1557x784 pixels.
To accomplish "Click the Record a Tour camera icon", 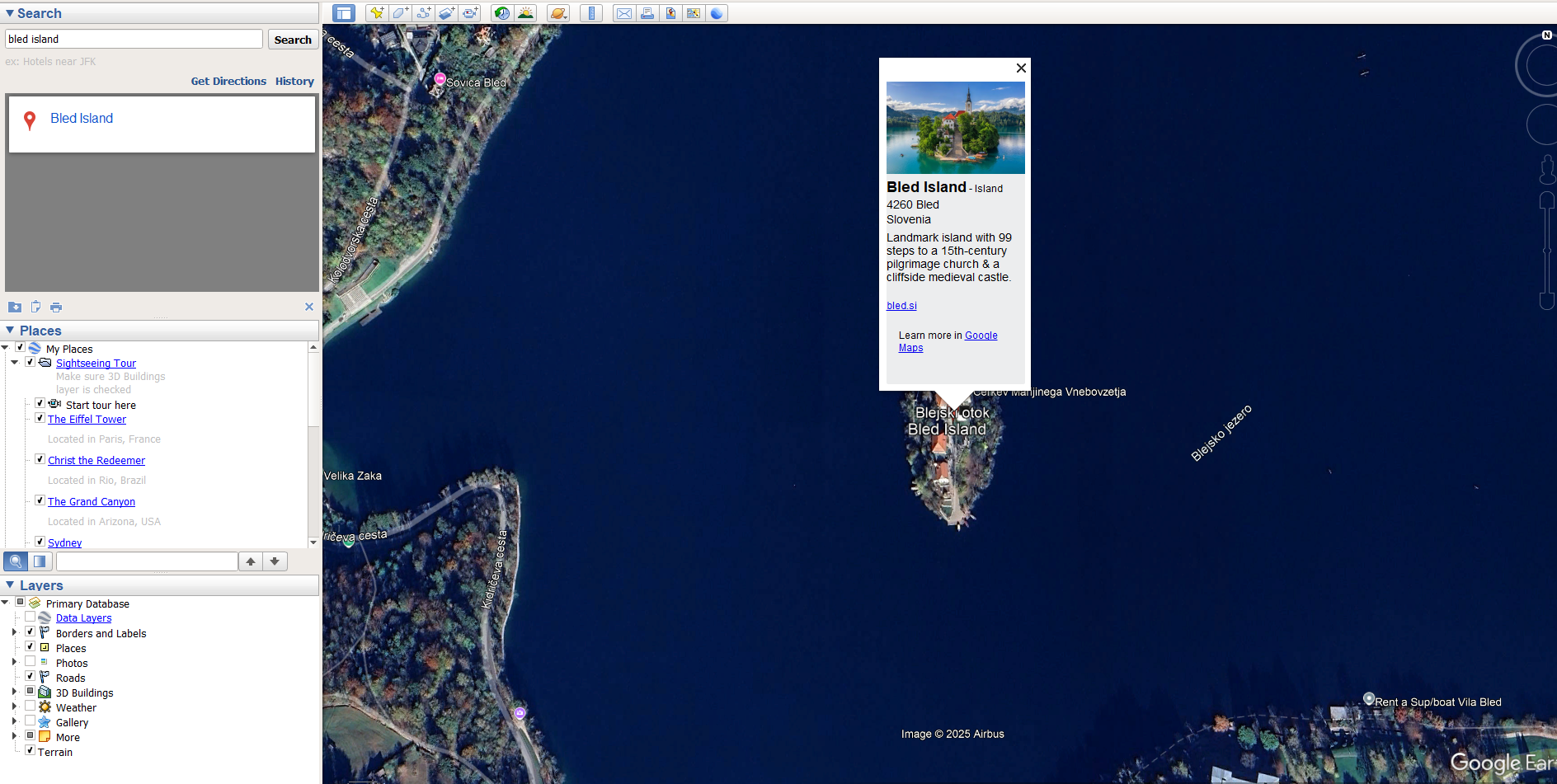I will [x=470, y=13].
